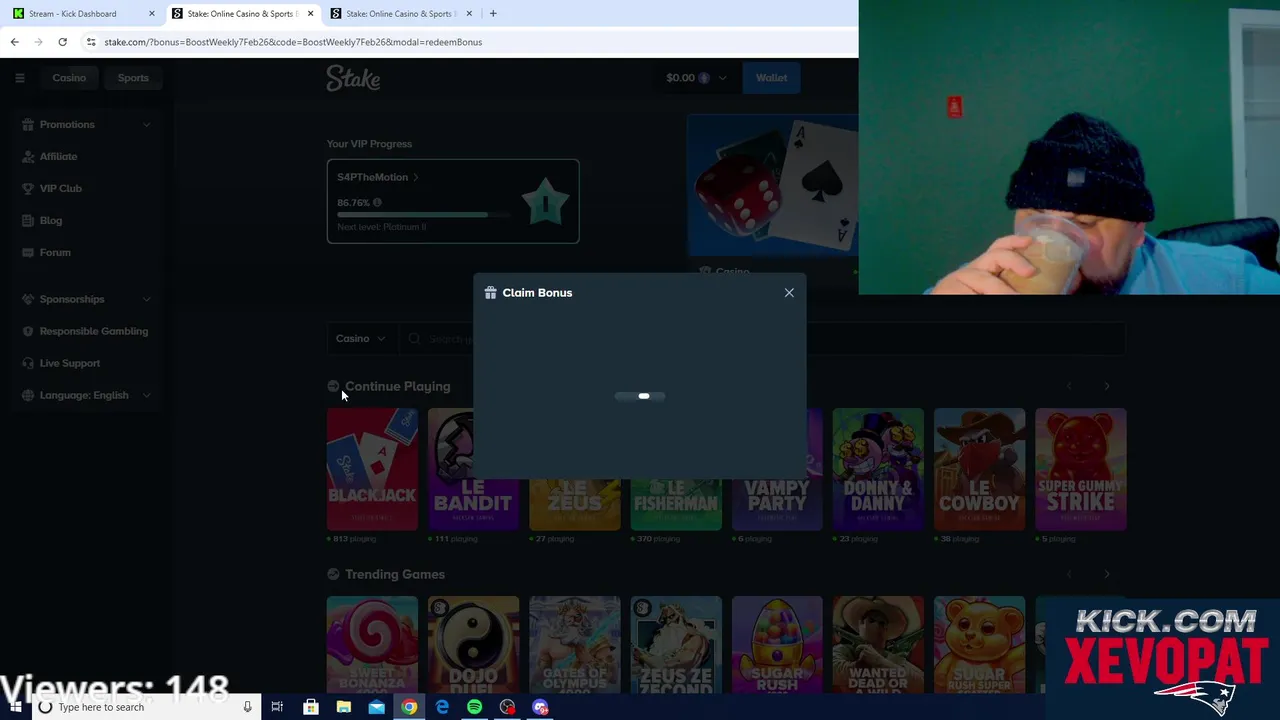The height and width of the screenshot is (720, 1280).
Task: Previous arrow in Continue Playing carousel
Action: [x=1069, y=386]
